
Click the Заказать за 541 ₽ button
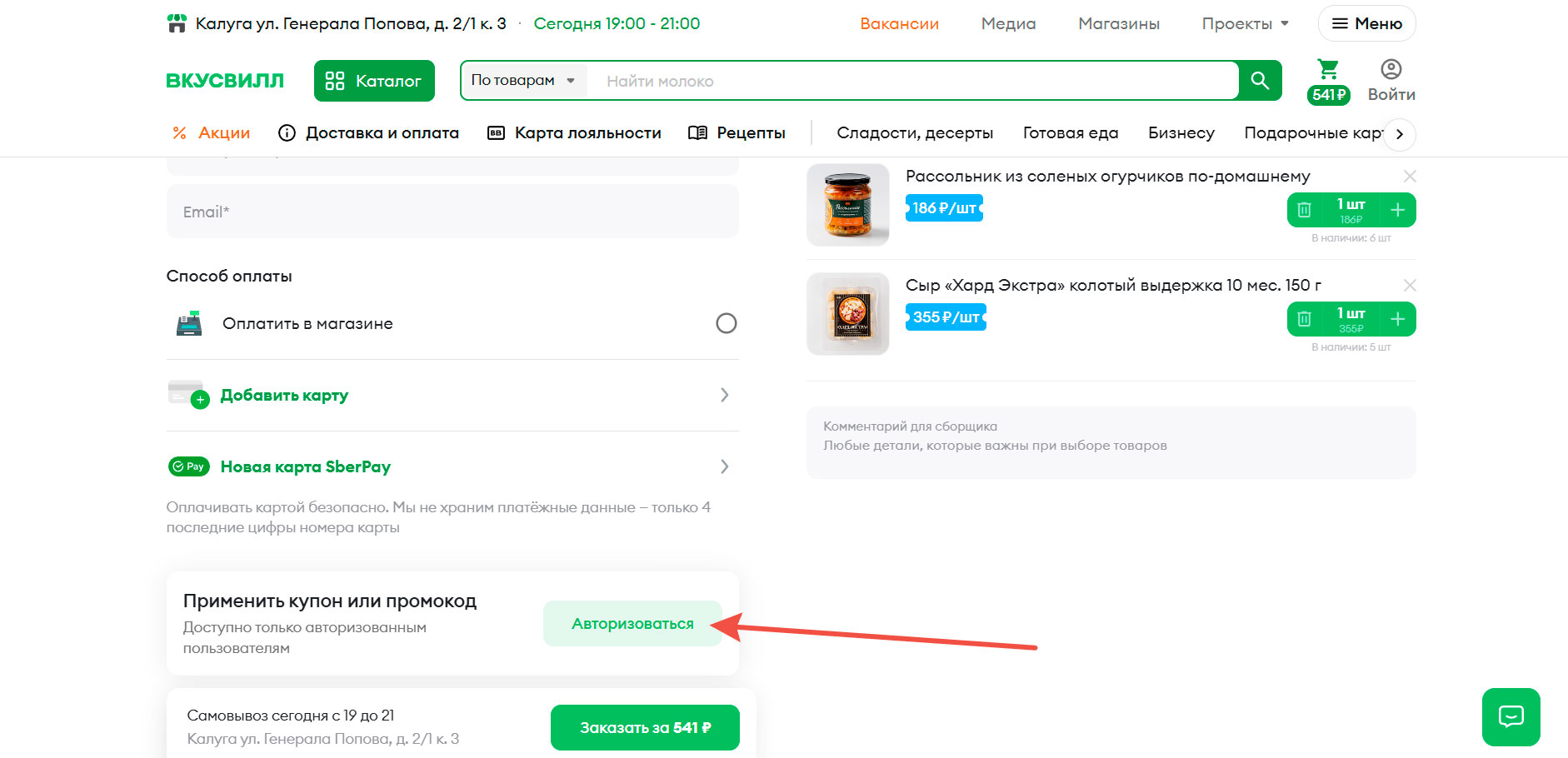click(645, 728)
